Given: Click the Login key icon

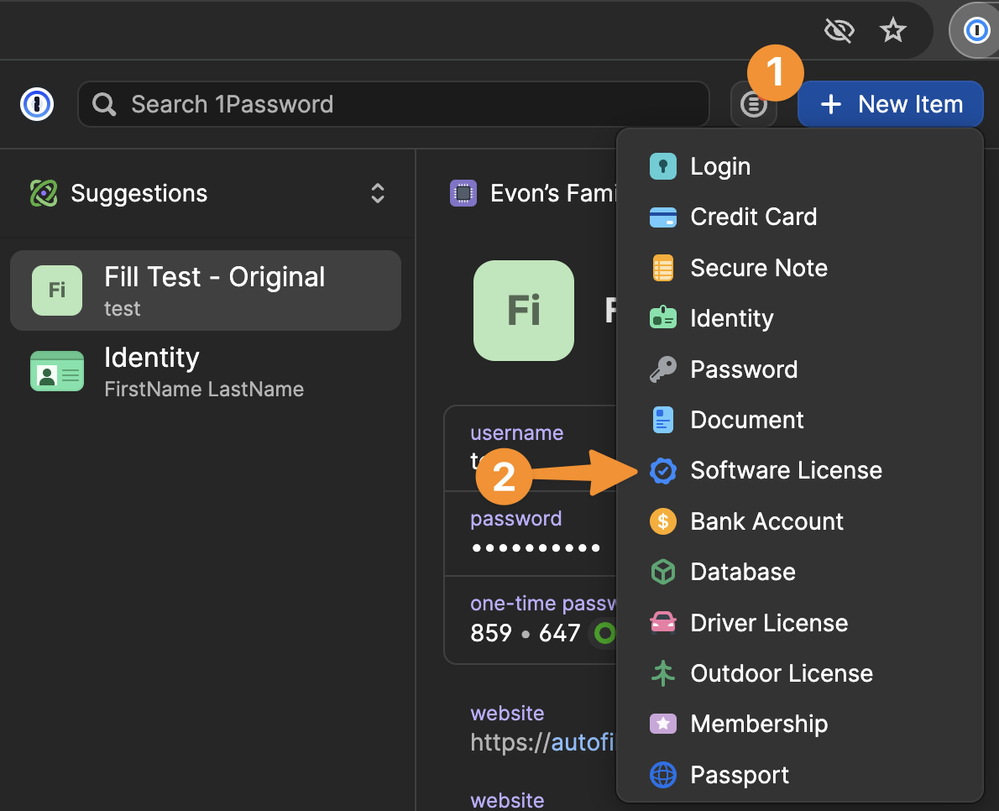Looking at the screenshot, I should [x=663, y=166].
